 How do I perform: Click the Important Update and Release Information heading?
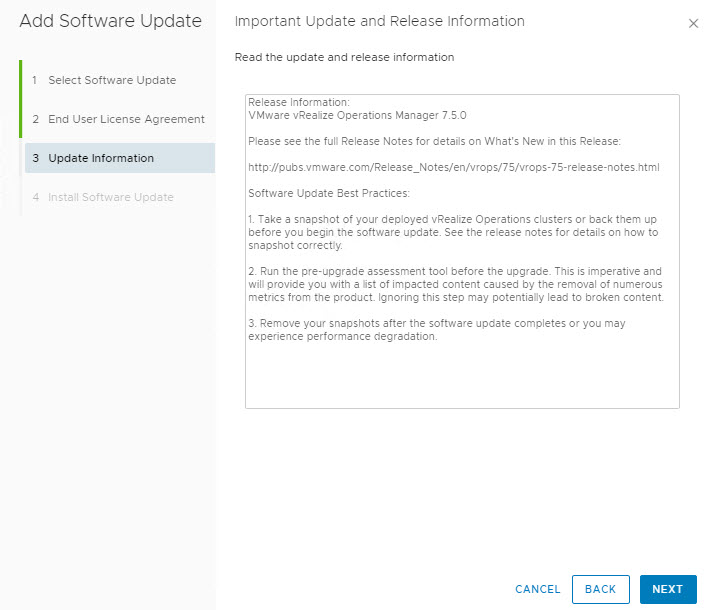coord(379,21)
